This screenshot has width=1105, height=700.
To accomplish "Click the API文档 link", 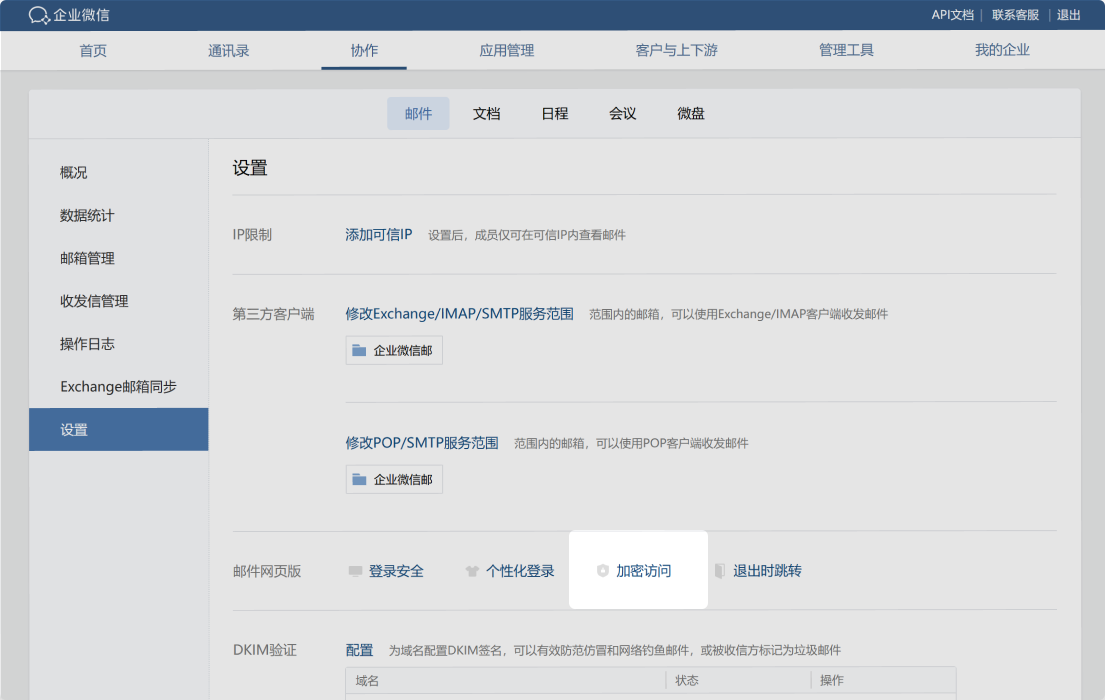I will pos(952,15).
